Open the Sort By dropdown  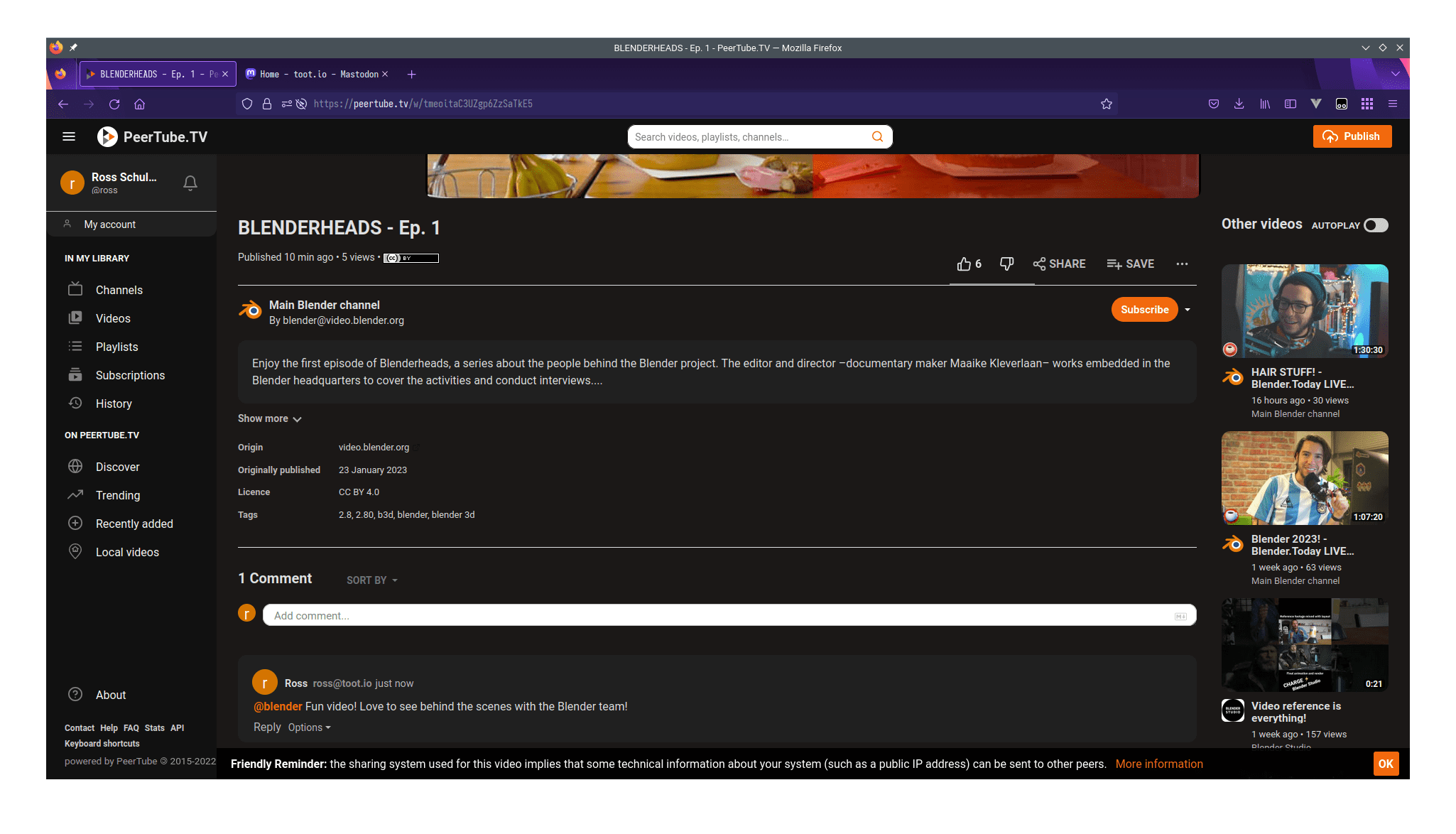[372, 580]
